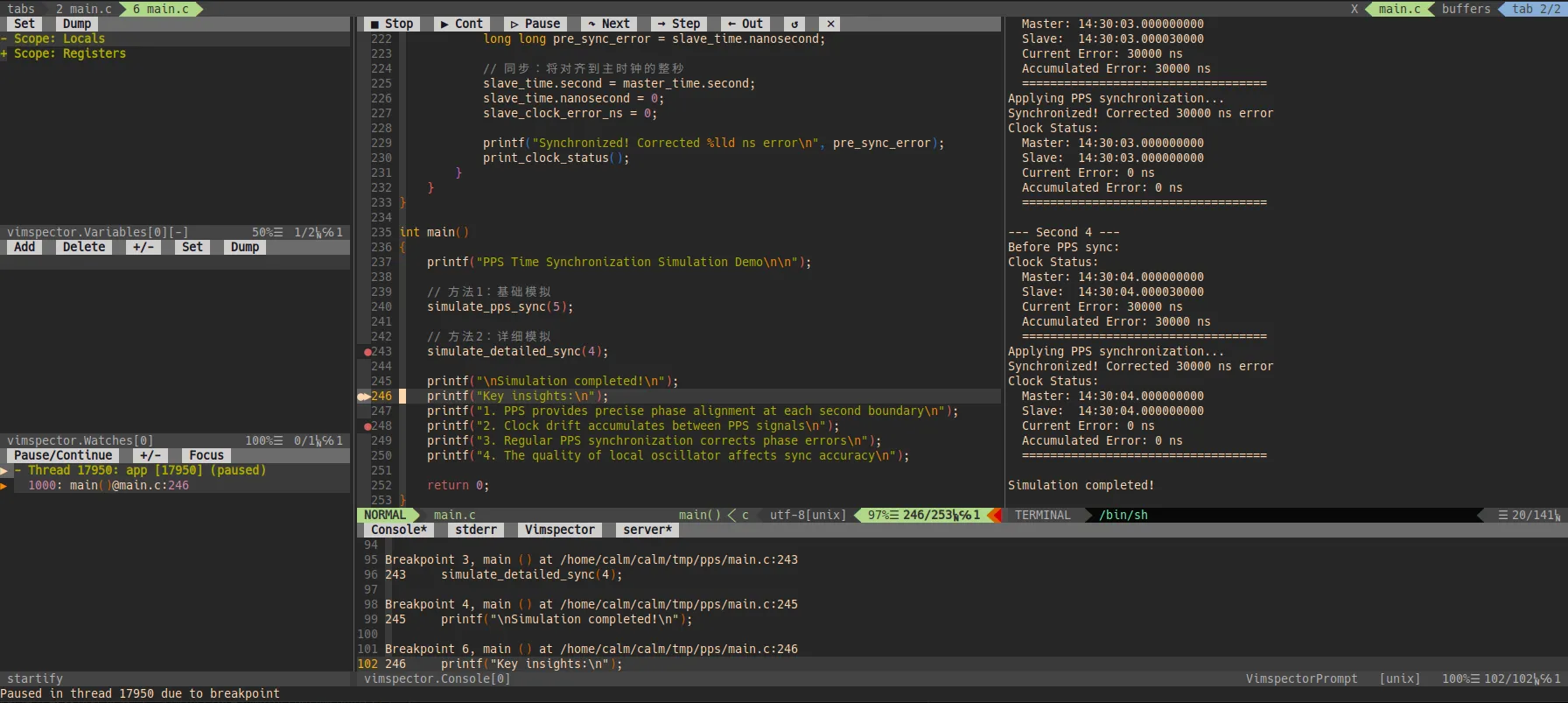Click current-line breakpoint marker at line 246
This screenshot has height=703, width=1568.
pos(363,396)
